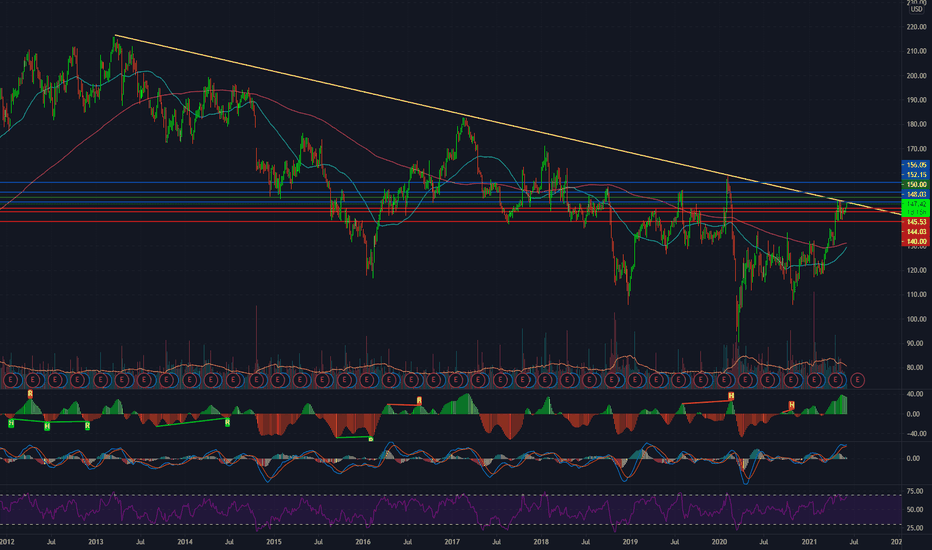Click the USD currency label
The height and width of the screenshot is (550, 932).
click(917, 9)
